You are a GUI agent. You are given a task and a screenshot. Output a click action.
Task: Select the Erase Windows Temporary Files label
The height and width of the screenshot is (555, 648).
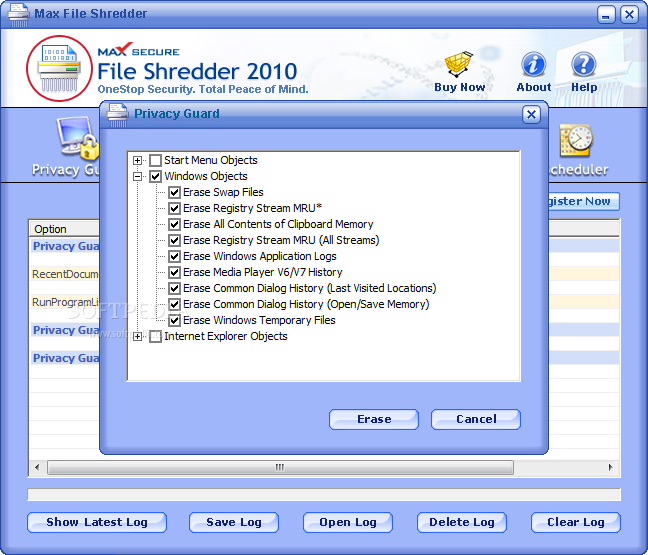259,320
